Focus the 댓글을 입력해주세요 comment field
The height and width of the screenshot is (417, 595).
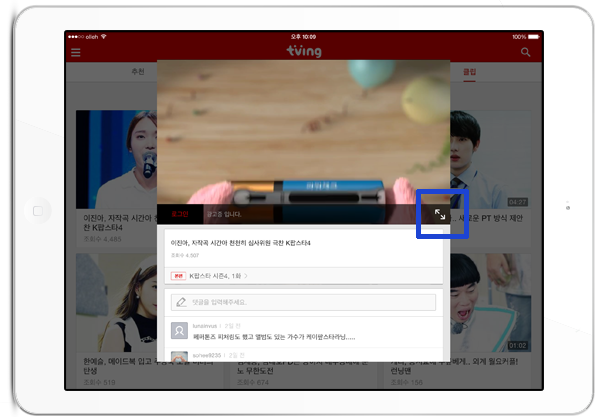tap(303, 302)
